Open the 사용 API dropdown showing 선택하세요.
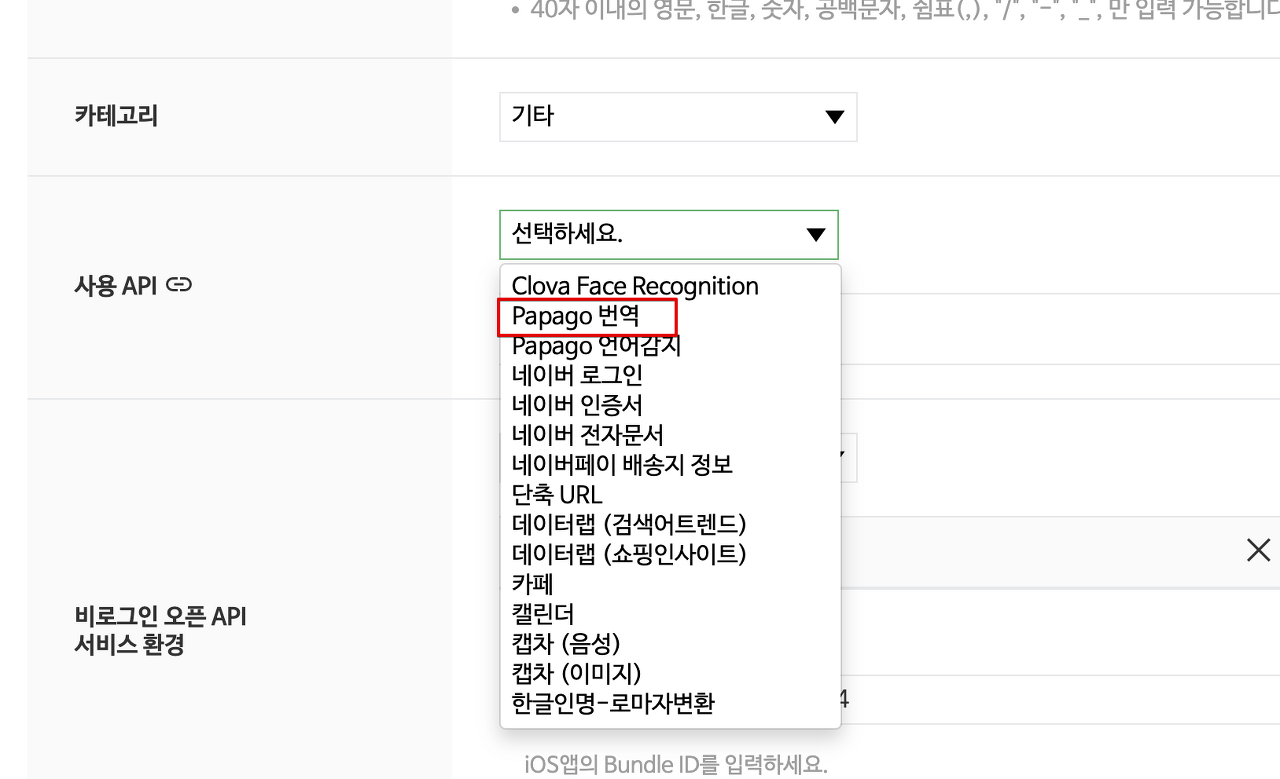Viewport: 1280px width, 779px height. (669, 235)
